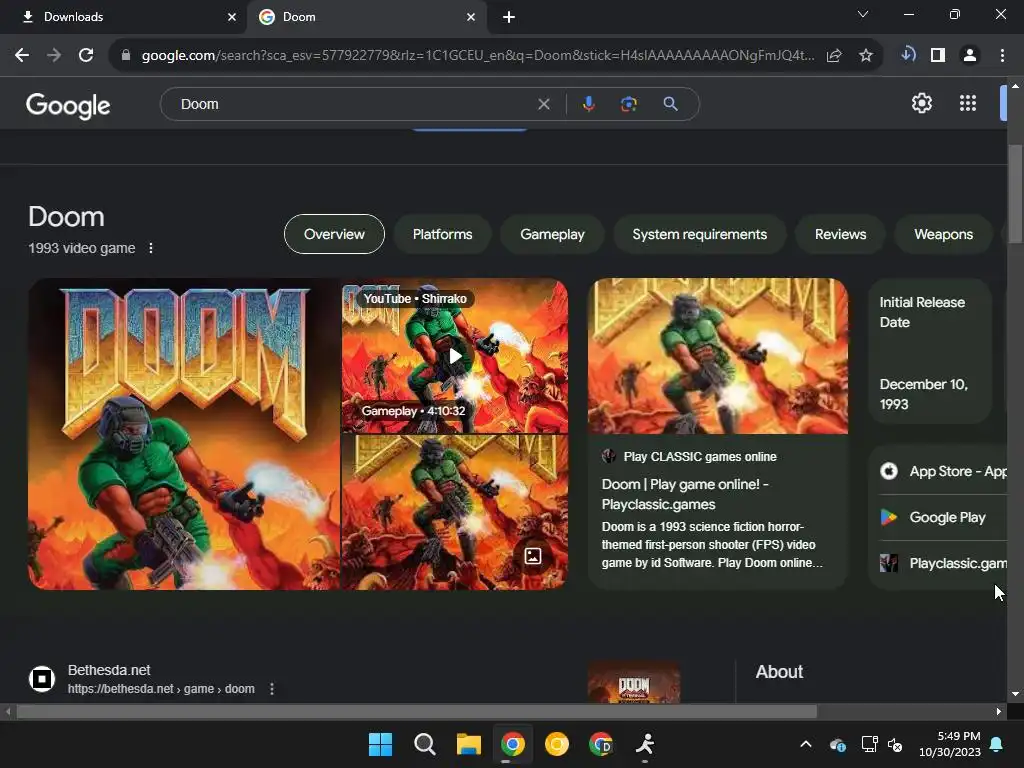Toggle the Chrome side panel
Screen dimensions: 1024x768
point(938,56)
